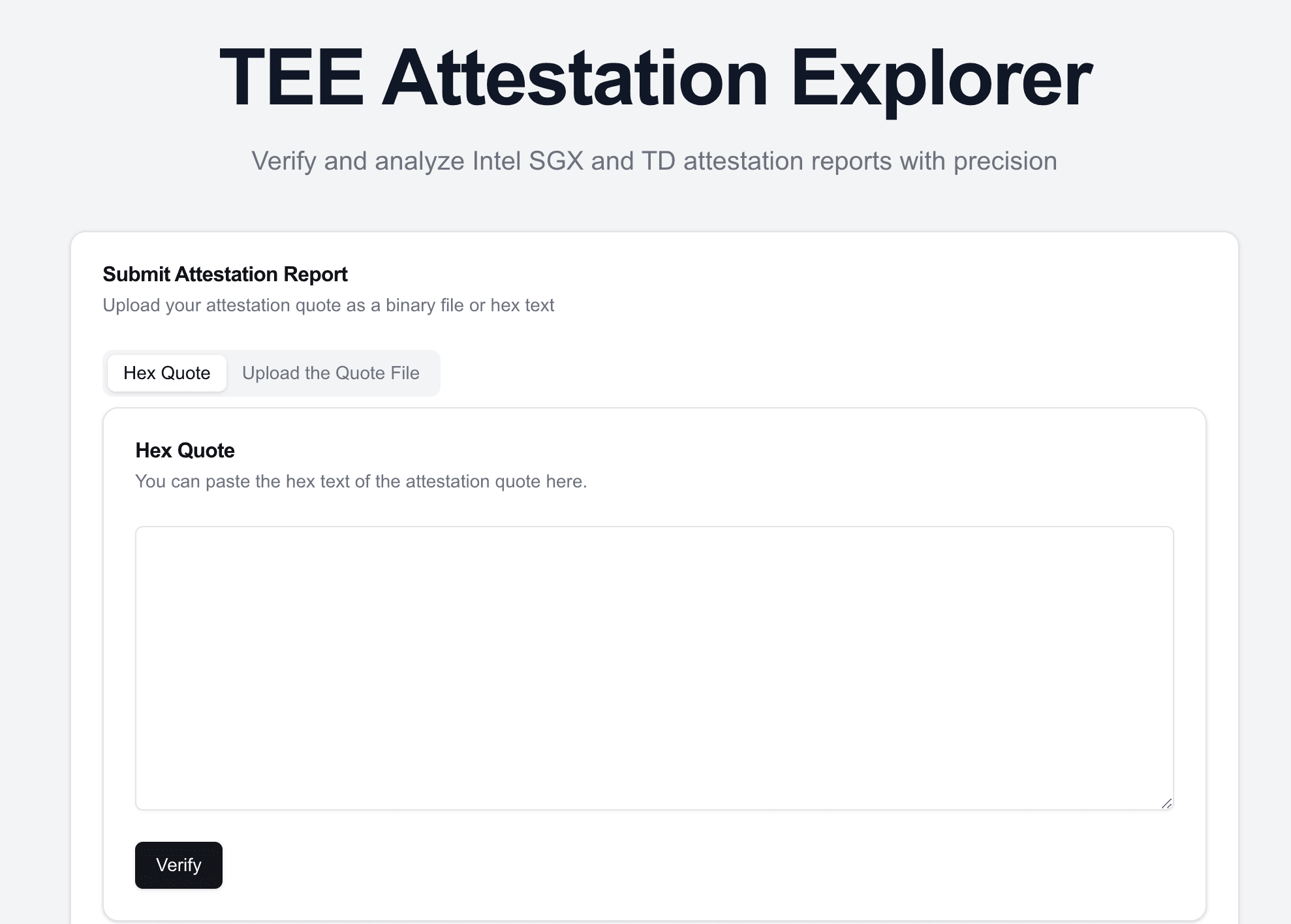1291x924 pixels.
Task: Select the Hex Quote tab
Action: pos(166,373)
